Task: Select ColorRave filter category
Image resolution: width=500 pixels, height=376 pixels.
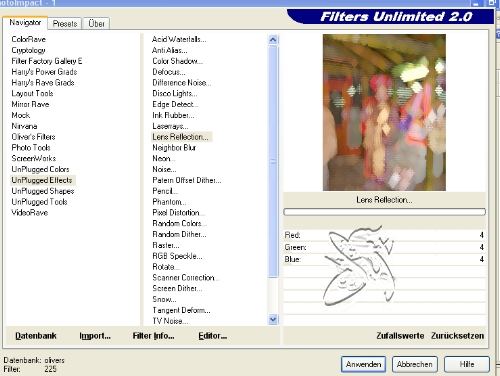Action: click(x=29, y=39)
